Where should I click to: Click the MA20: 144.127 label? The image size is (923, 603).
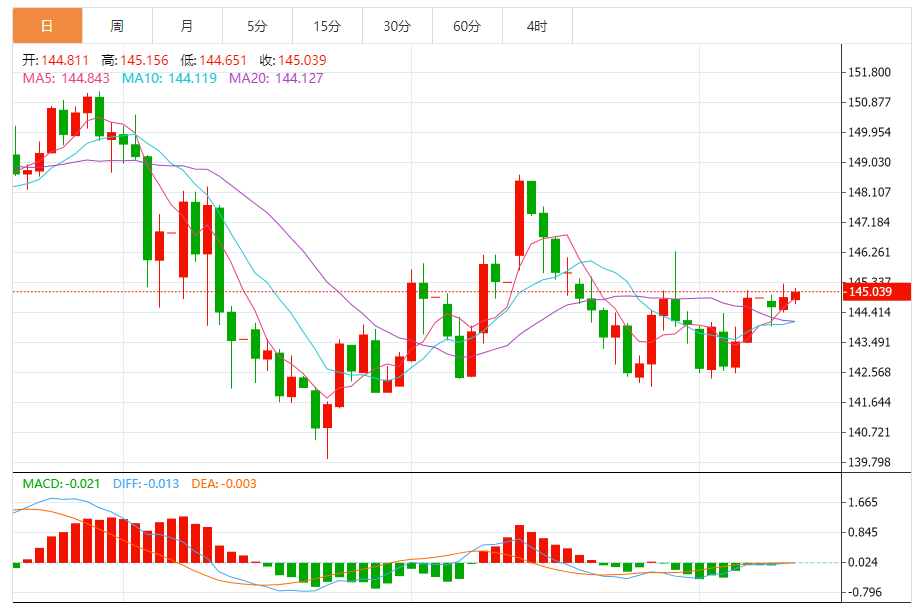click(x=276, y=78)
